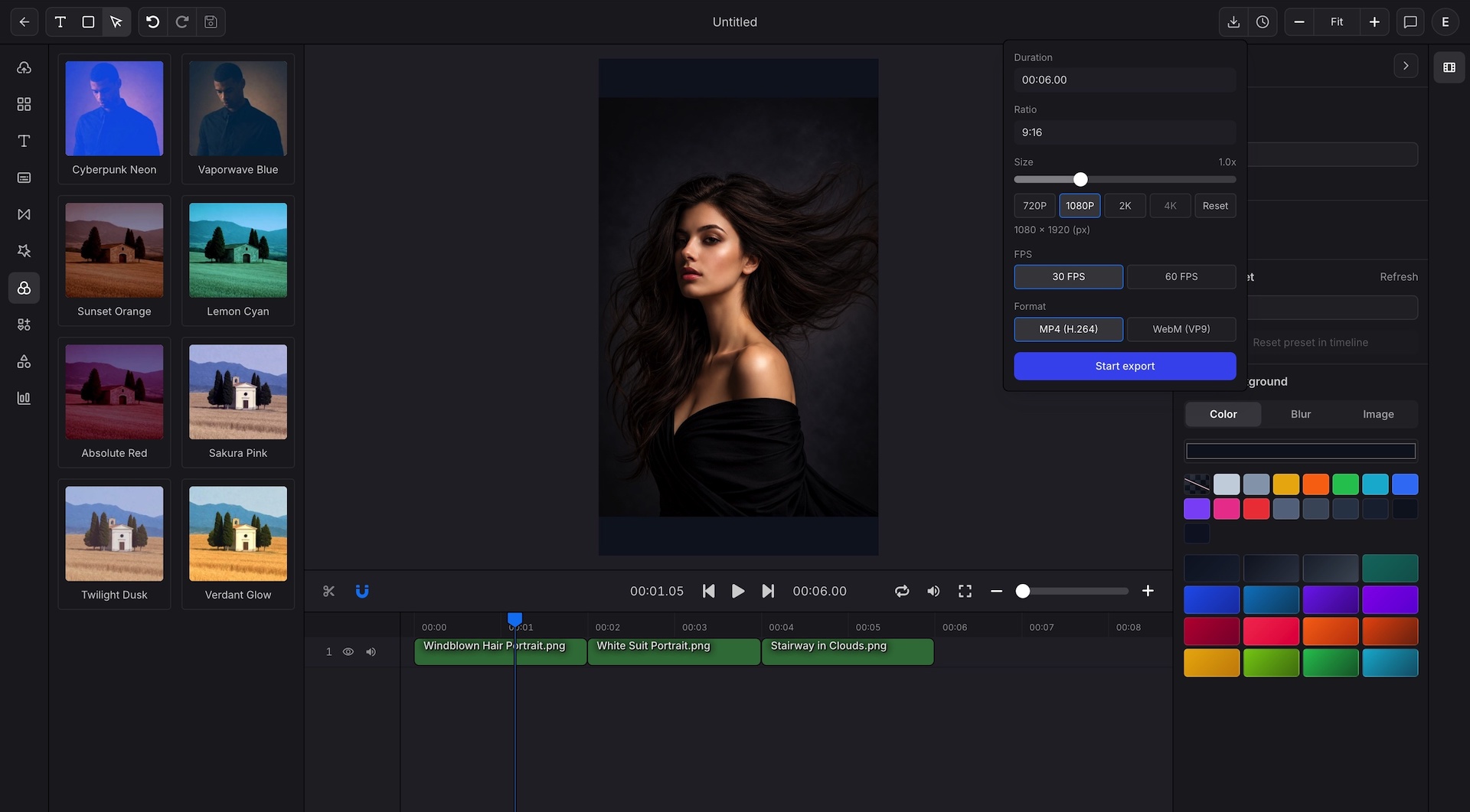
Task: Open the comments bubble in the top bar
Action: coord(1410,22)
